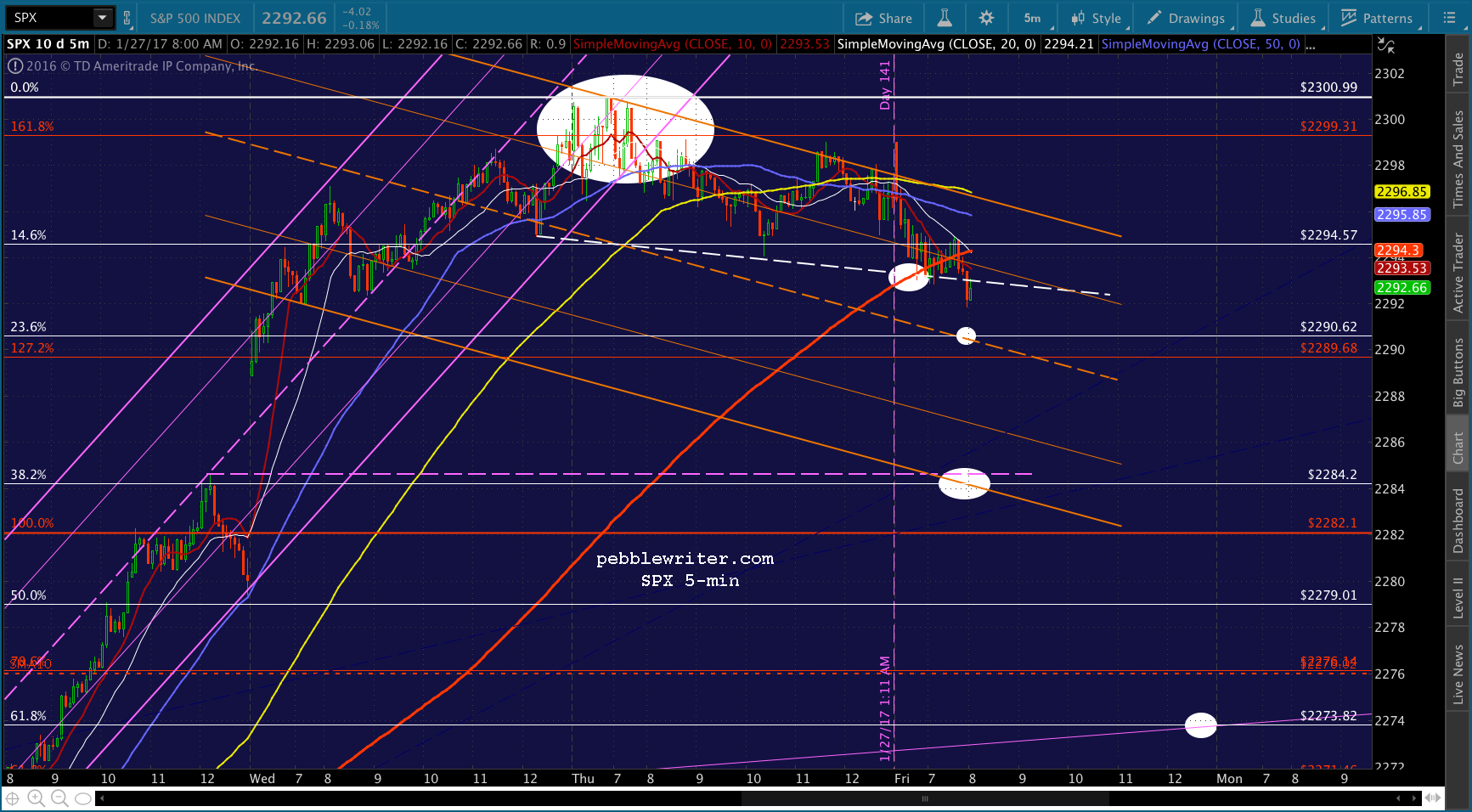Click the horizontal scrollbar thumb grip
The height and width of the screenshot is (812, 1472).
point(925,798)
